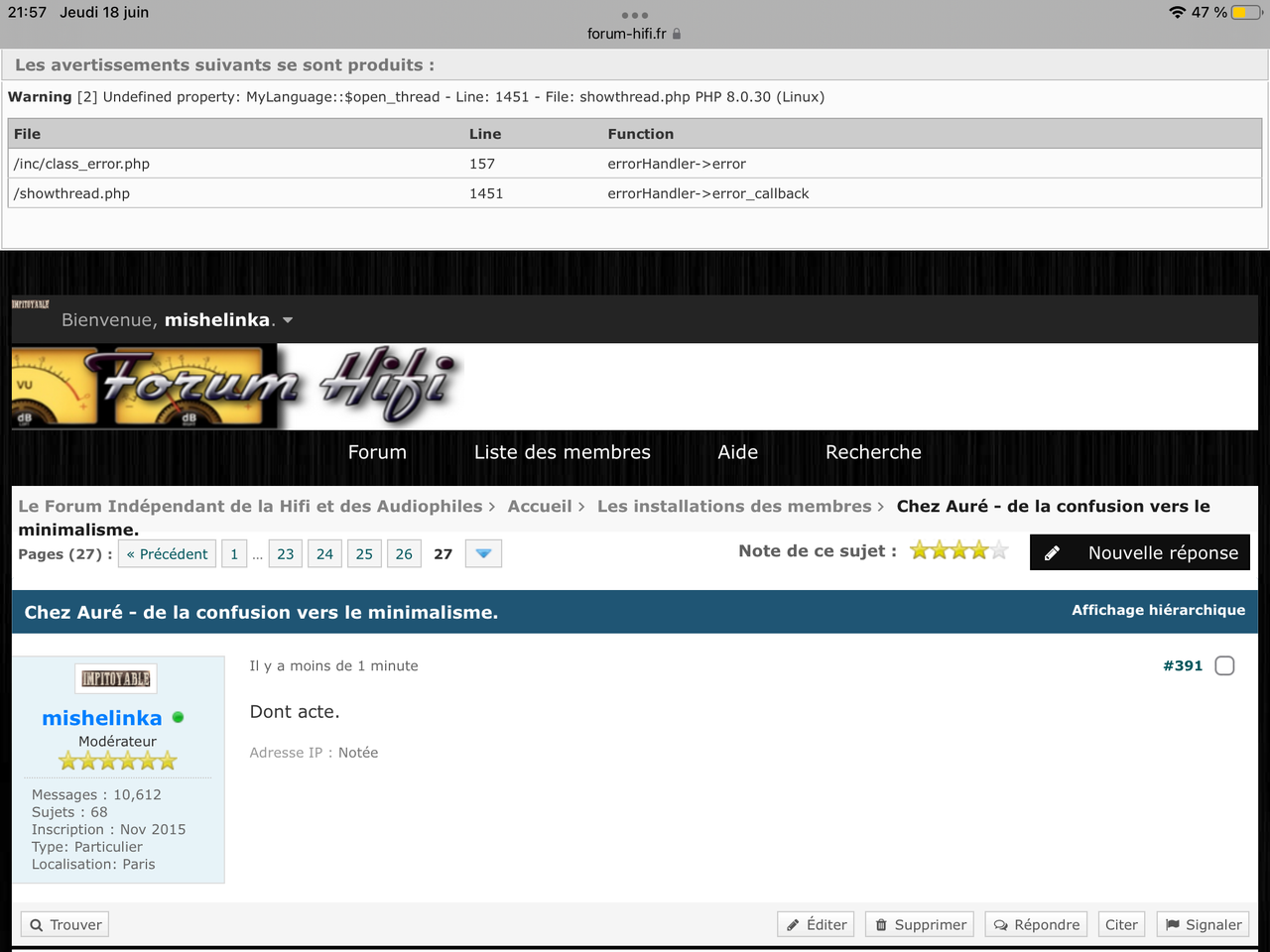
Task: Click the errorHandler->error_callback cell
Action: pyautogui.click(x=932, y=193)
